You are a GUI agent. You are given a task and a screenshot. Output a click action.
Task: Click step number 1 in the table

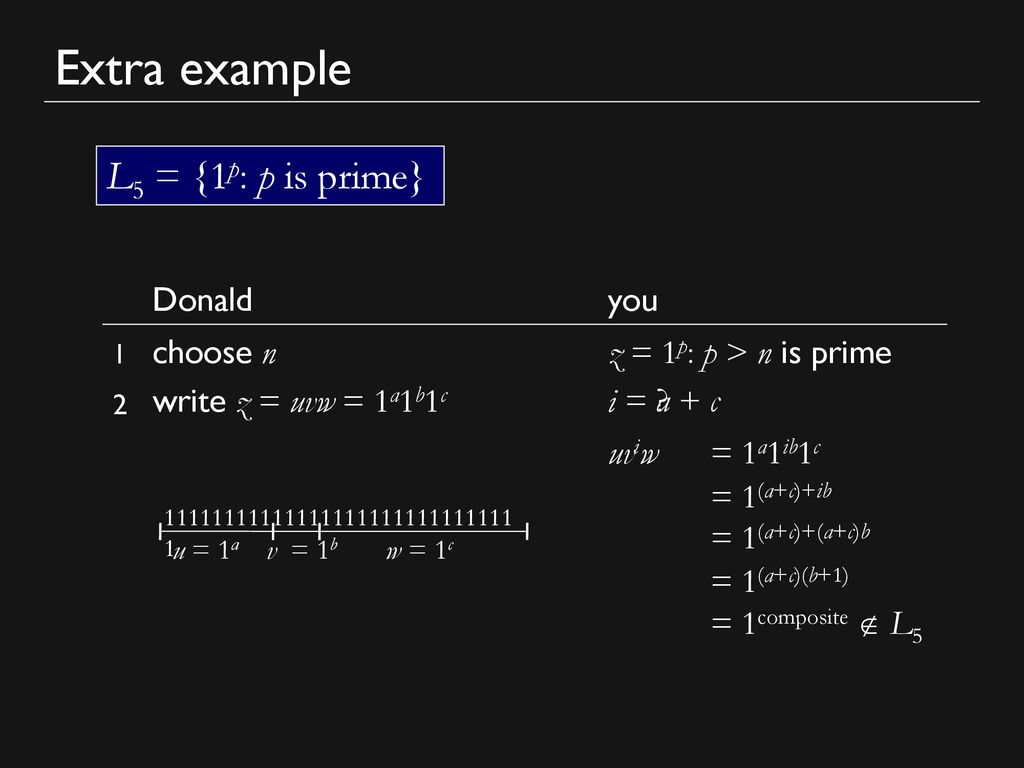[x=119, y=355]
